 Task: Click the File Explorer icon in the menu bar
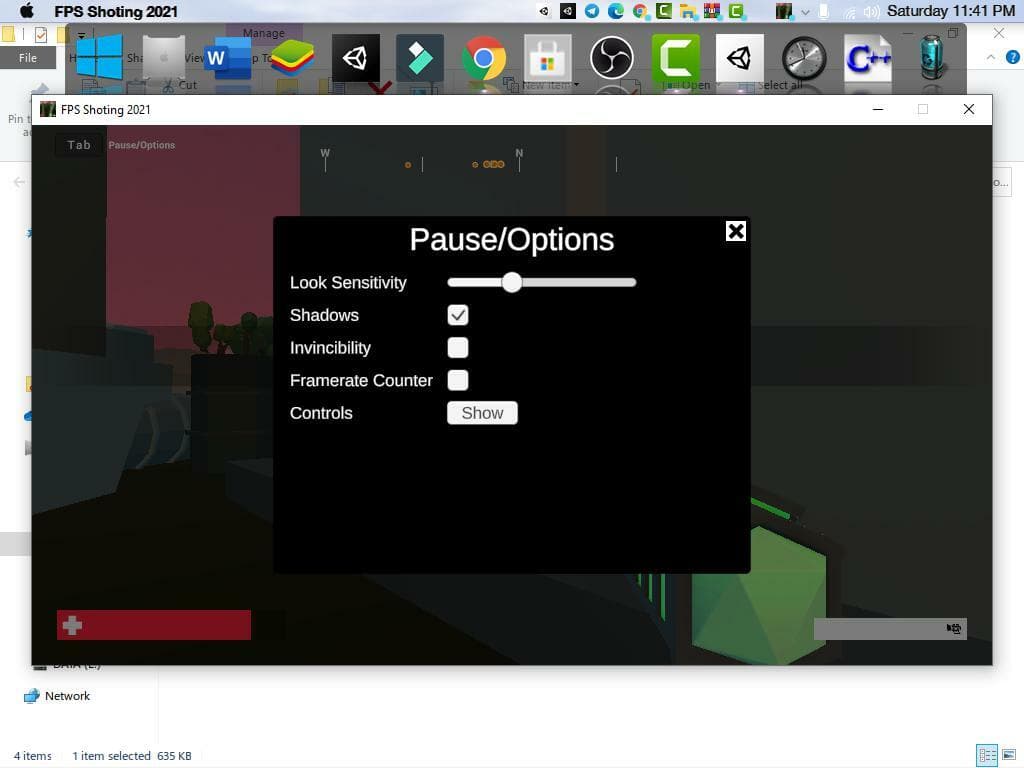[688, 10]
